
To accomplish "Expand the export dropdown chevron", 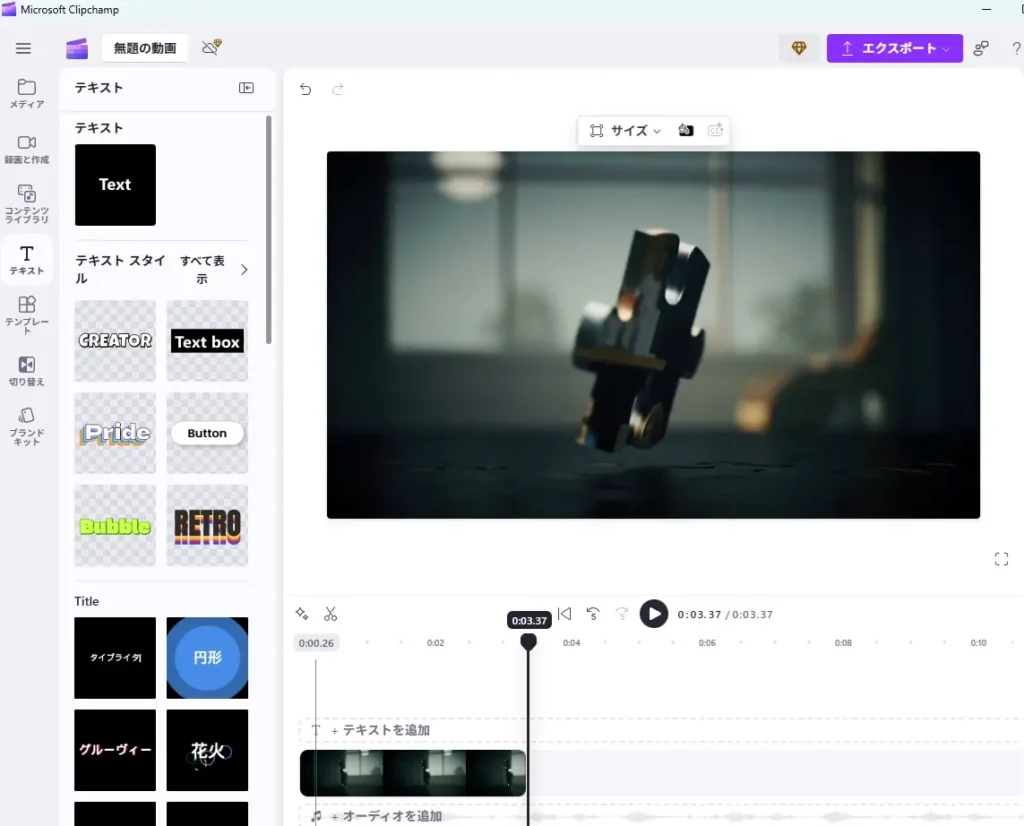I will [x=947, y=49].
